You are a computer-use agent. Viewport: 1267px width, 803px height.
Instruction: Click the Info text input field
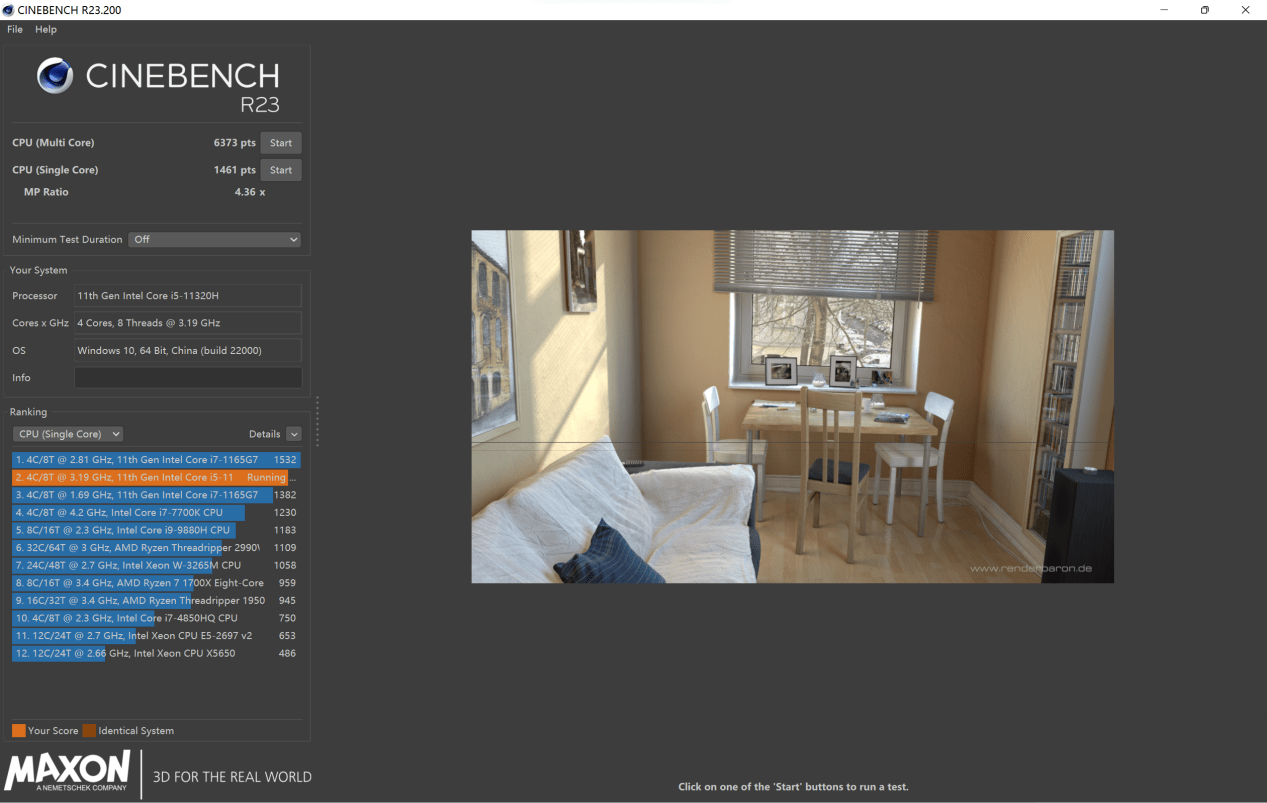pos(188,378)
